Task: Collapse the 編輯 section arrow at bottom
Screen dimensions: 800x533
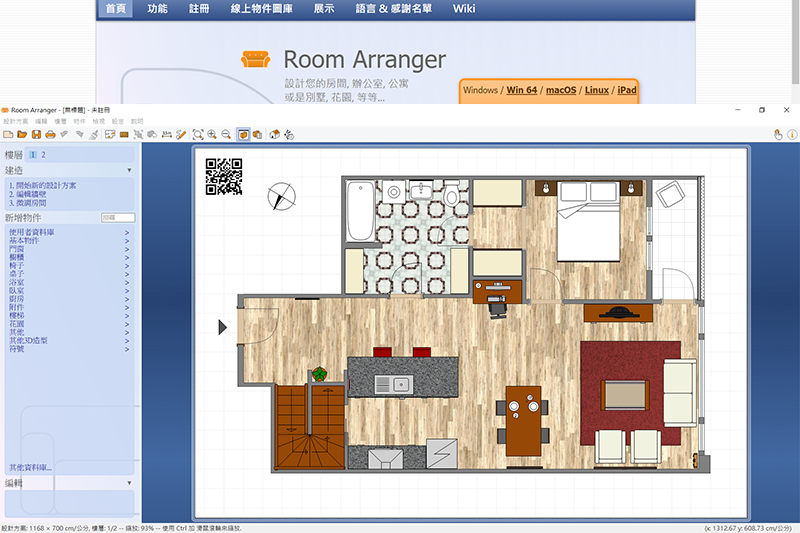Action: [x=129, y=483]
